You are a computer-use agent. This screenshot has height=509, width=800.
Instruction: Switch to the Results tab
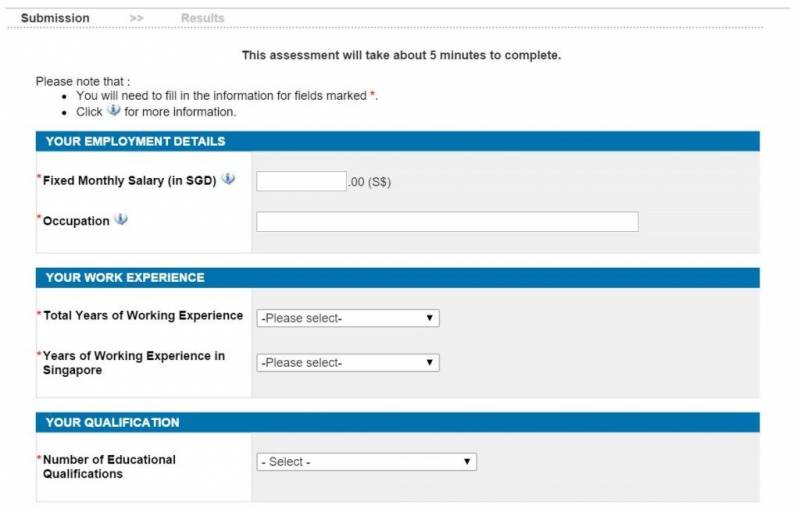point(202,18)
